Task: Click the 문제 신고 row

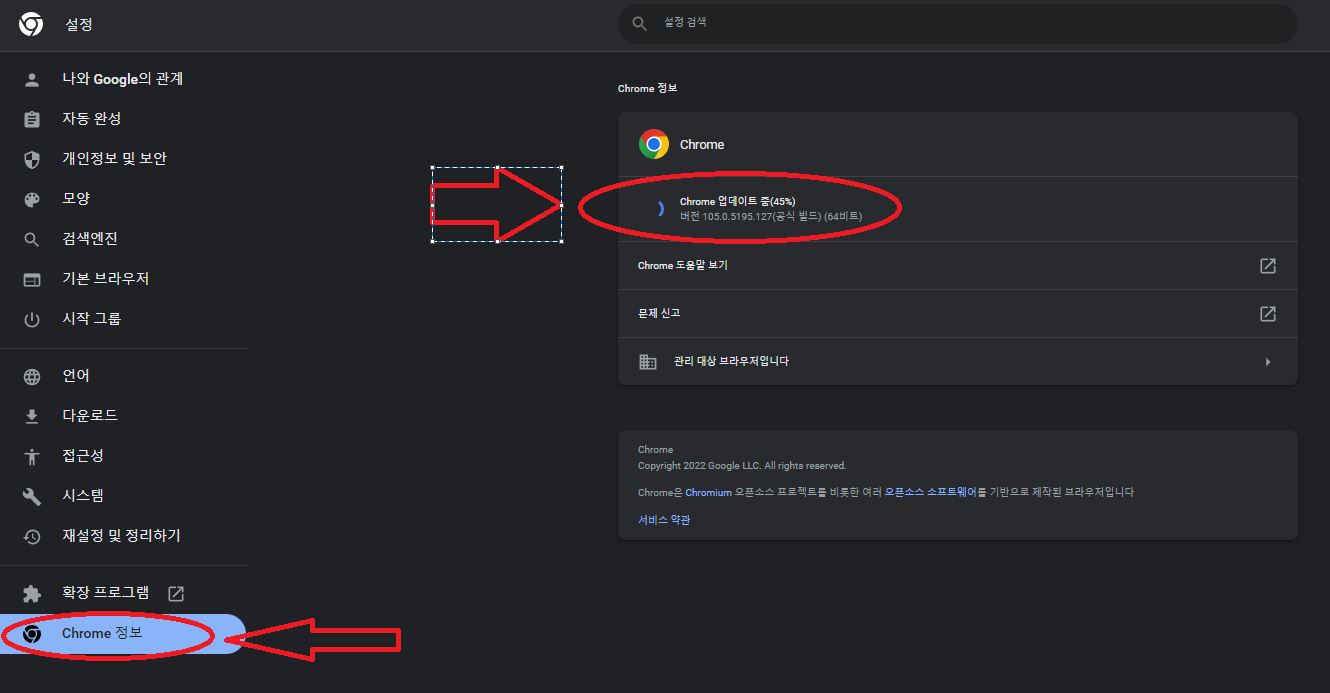Action: tap(957, 314)
